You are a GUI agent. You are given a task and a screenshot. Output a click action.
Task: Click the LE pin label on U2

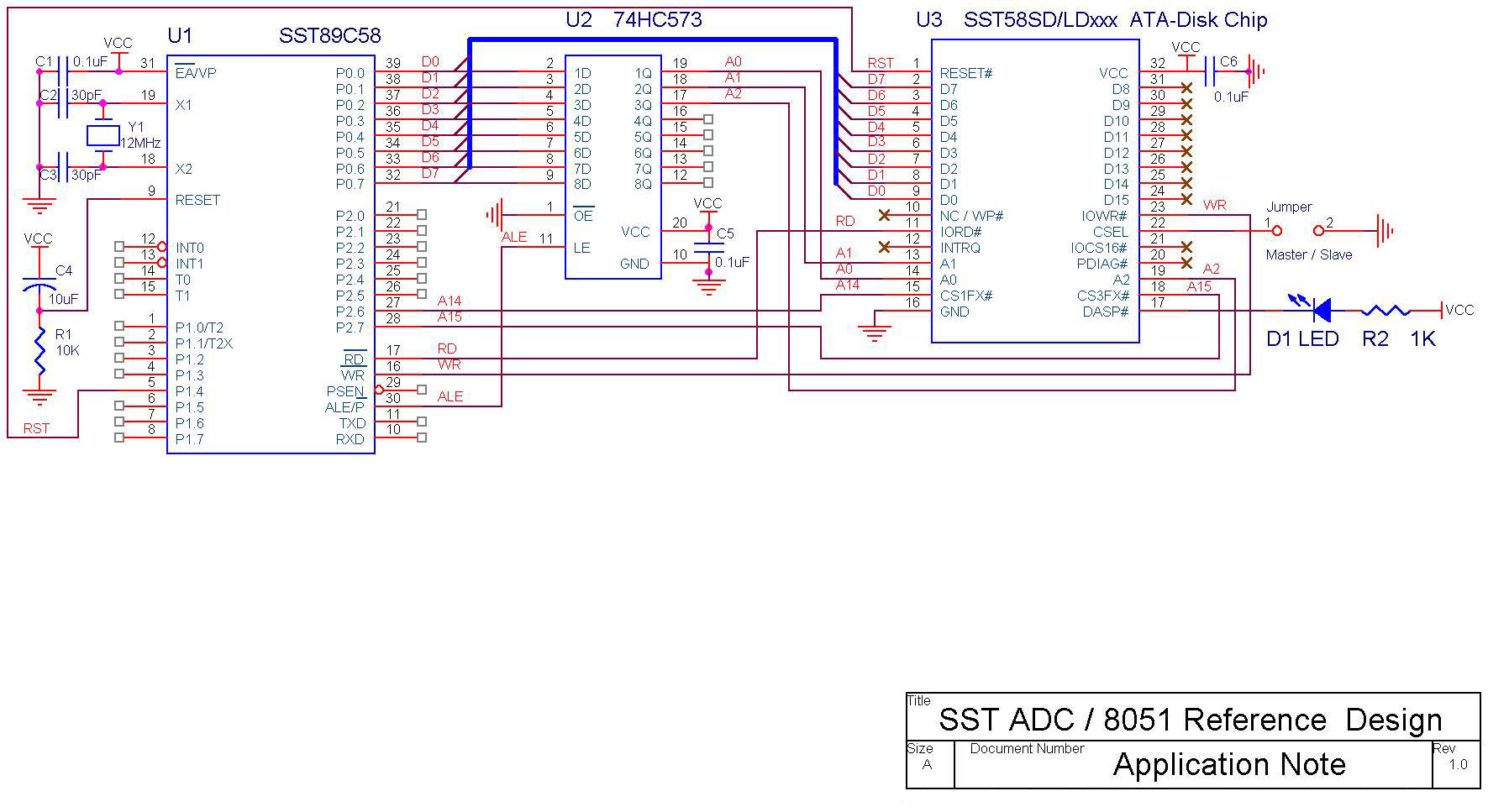tap(581, 248)
